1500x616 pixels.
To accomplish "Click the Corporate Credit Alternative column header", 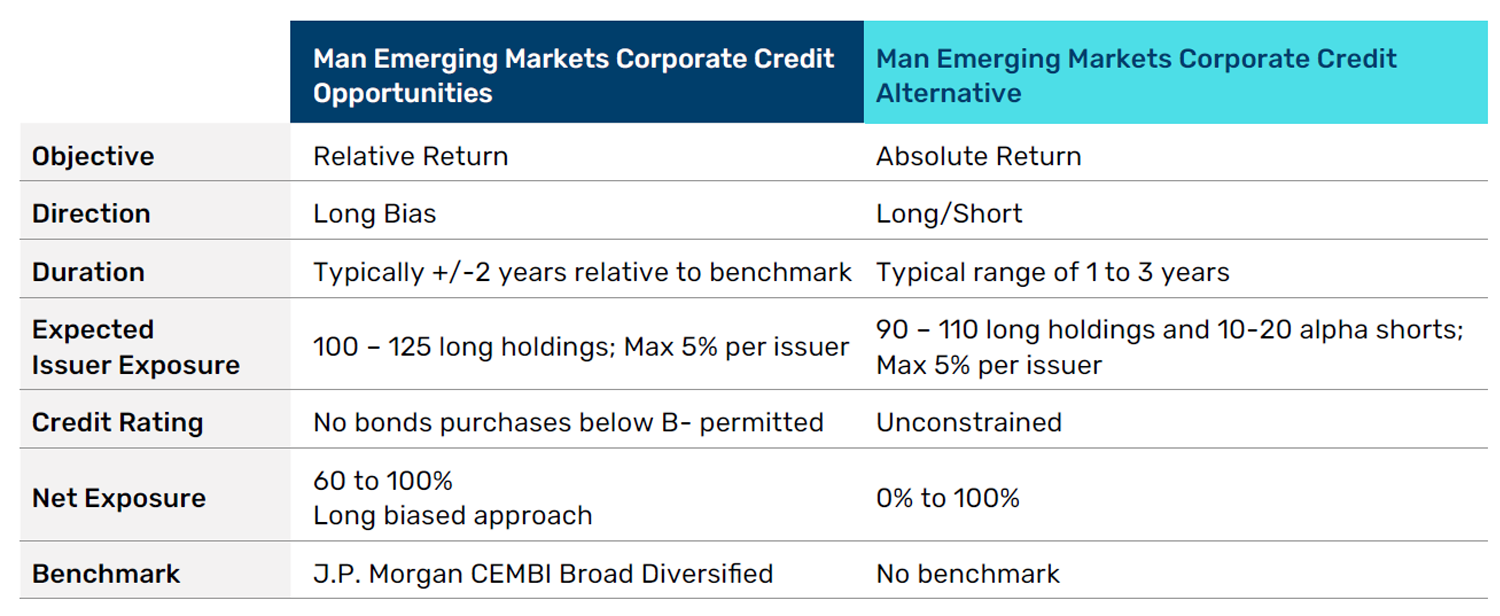I will pos(1136,75).
